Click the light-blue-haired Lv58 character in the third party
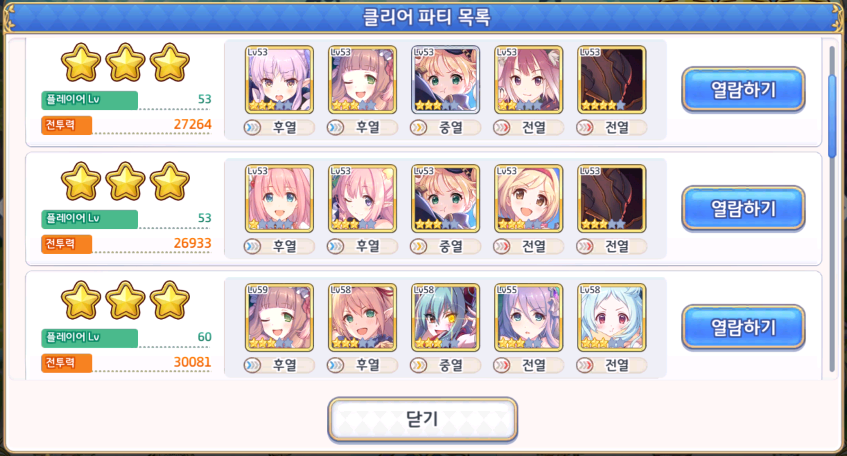 click(612, 318)
